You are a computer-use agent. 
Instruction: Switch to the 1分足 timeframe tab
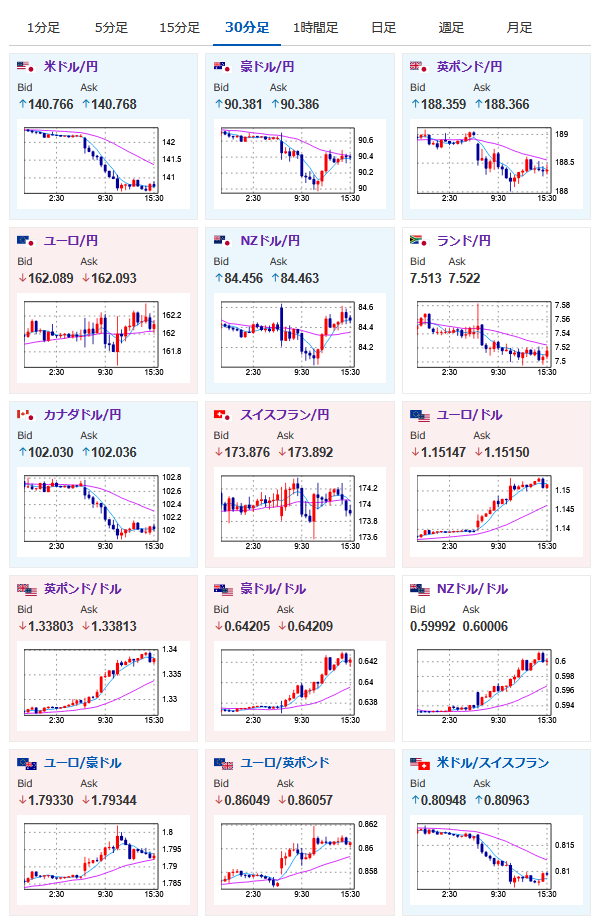click(43, 28)
